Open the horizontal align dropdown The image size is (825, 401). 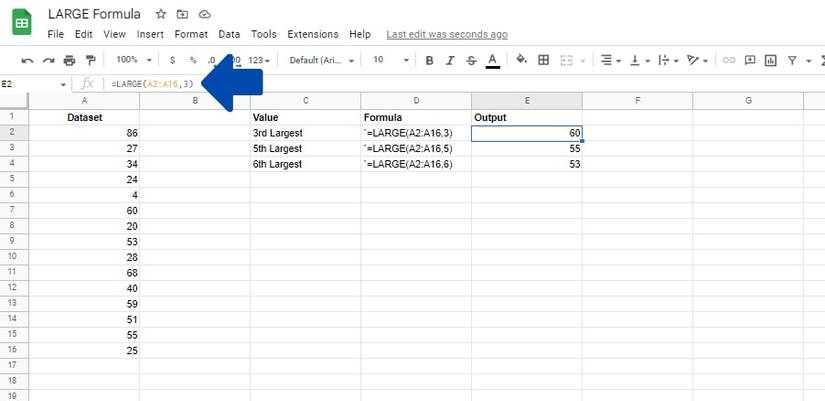click(610, 61)
